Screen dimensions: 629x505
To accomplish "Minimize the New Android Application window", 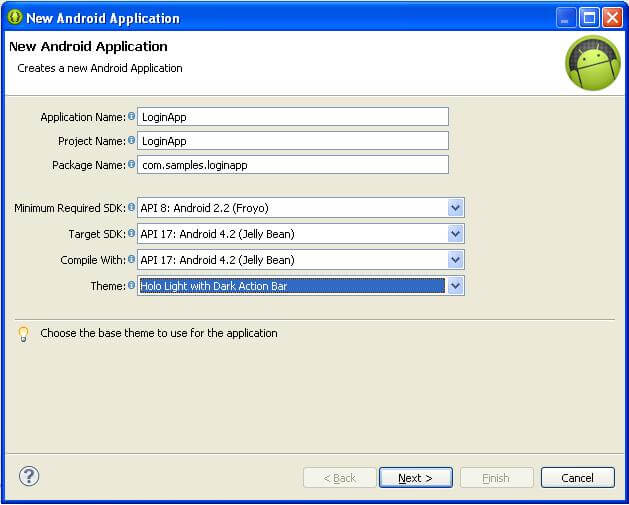I will pos(566,18).
